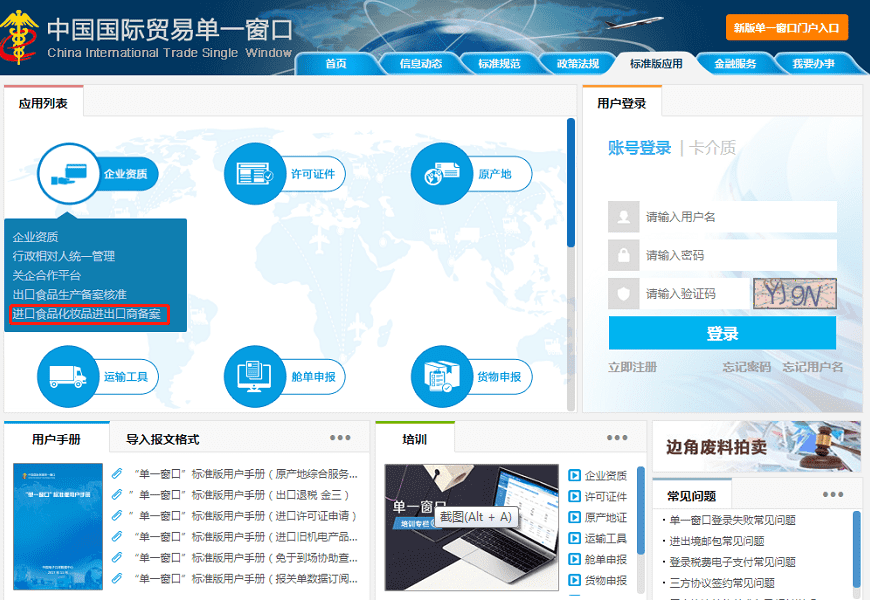The image size is (870, 600).
Task: Open the 许可证件 license certificate icon
Action: pyautogui.click(x=254, y=173)
